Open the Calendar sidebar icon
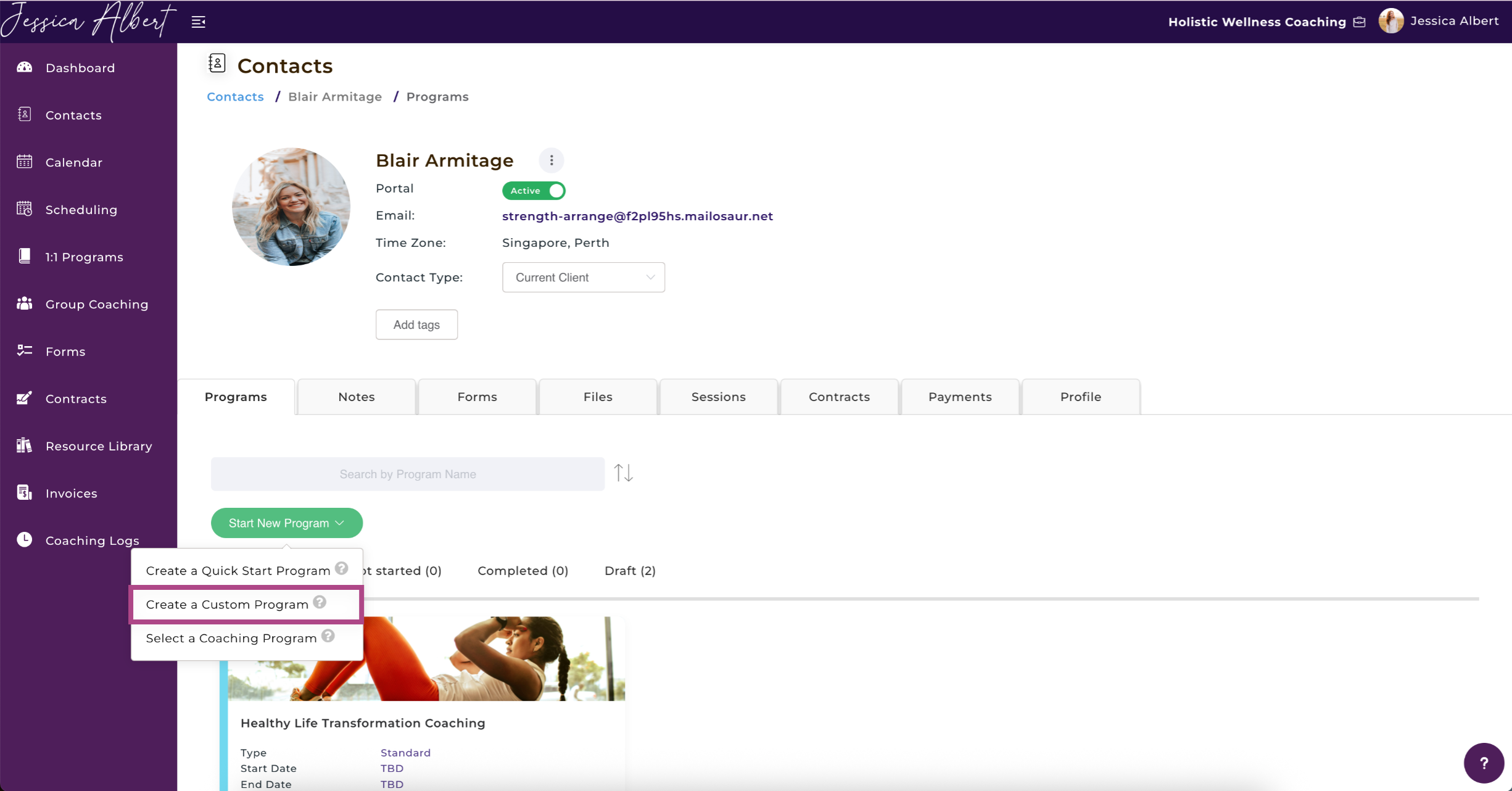1512x791 pixels. (x=24, y=162)
